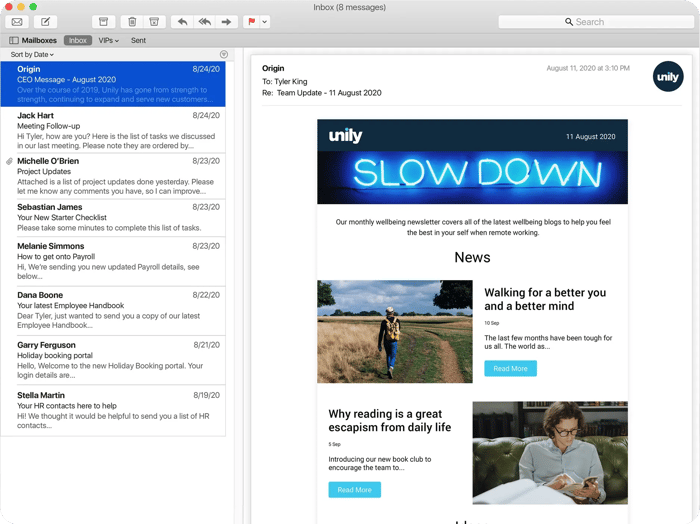Screen dimensions: 700x524
Task: Select the Inbox tab
Action: (x=78, y=40)
